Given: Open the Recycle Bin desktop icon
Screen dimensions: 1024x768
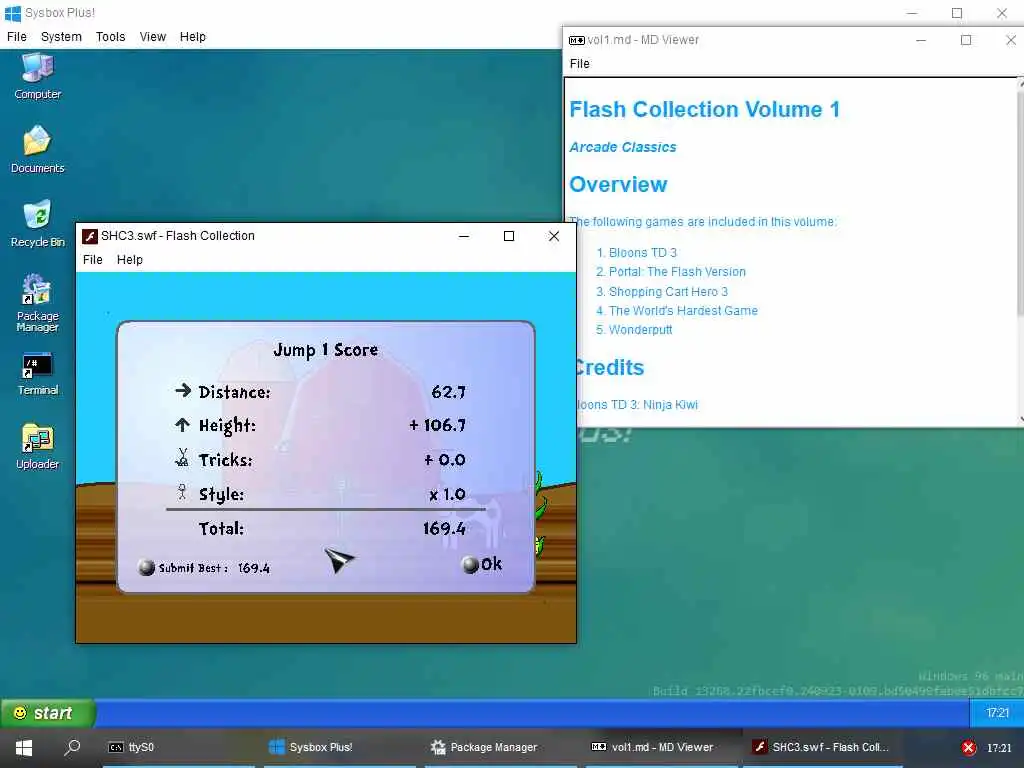Looking at the screenshot, I should [38, 223].
